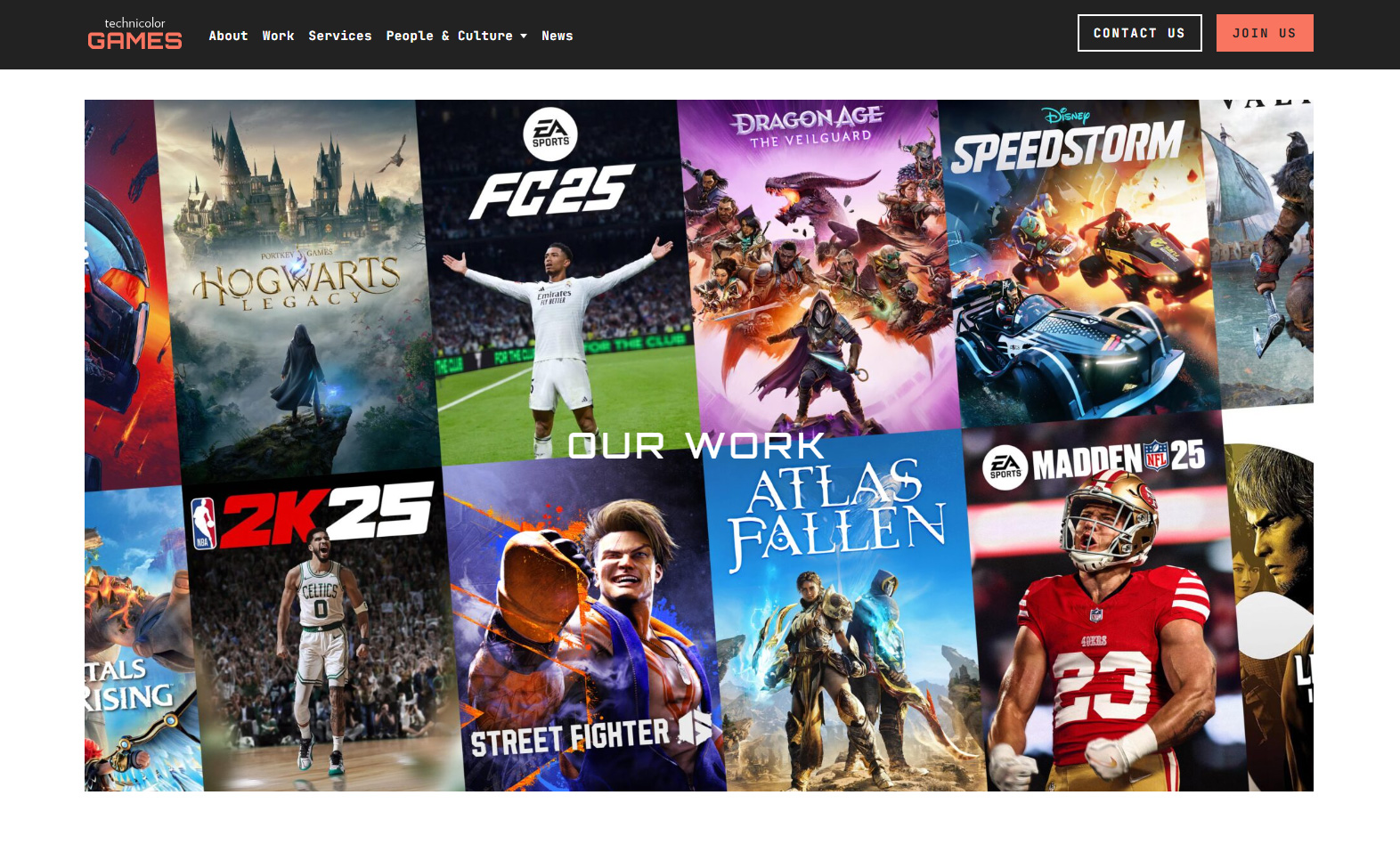Click the NBA logo on 2K25 cover
1400x844 pixels.
[x=204, y=523]
